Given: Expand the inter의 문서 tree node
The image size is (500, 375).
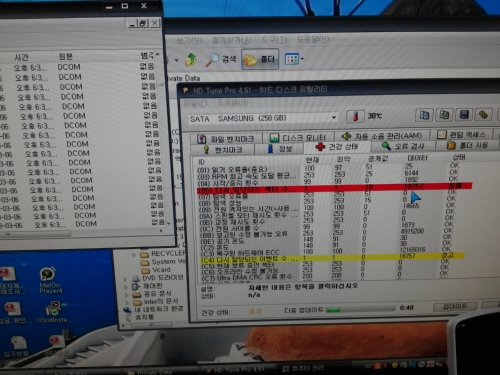Looking at the screenshot, I should [127, 303].
